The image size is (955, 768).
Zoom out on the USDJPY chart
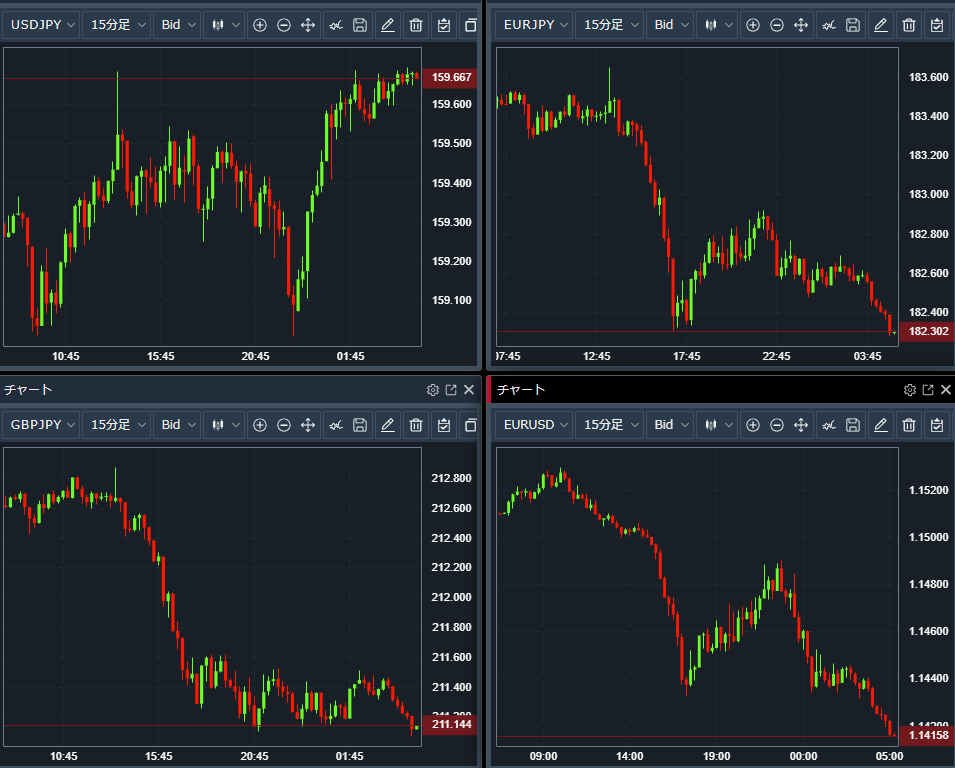click(284, 25)
